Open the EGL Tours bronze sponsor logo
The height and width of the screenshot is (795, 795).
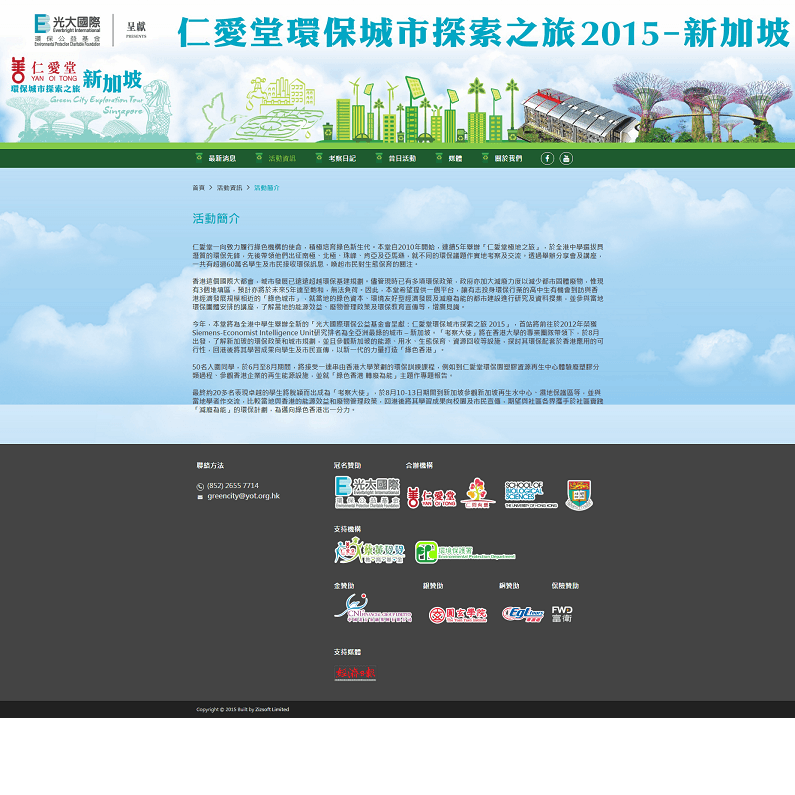[523, 614]
